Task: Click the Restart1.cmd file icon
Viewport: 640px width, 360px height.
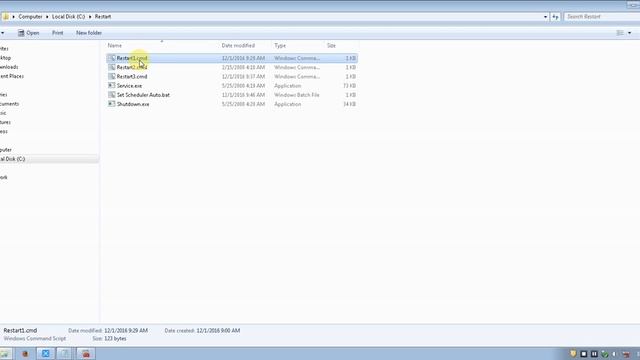Action: 111,58
